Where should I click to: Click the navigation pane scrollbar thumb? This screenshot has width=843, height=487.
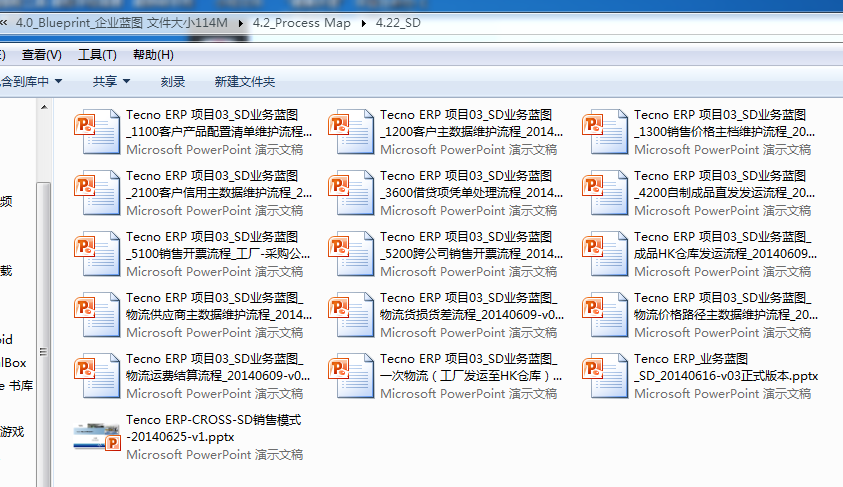[x=44, y=334]
